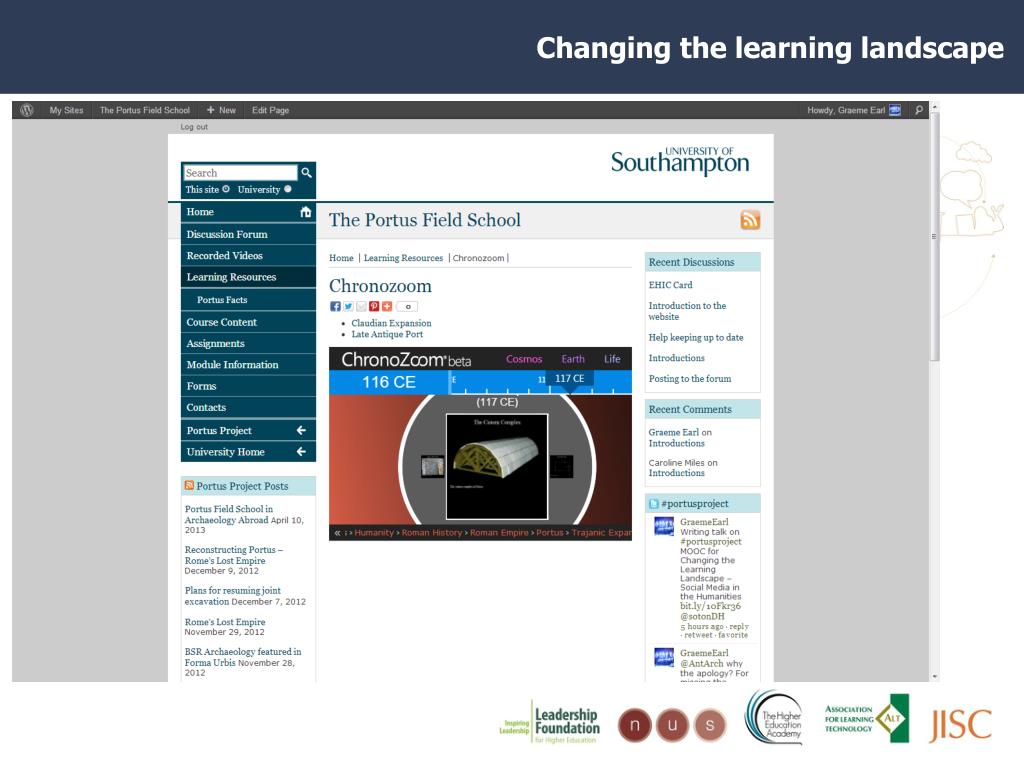
Task: Click the share counter showing 0
Action: (408, 306)
